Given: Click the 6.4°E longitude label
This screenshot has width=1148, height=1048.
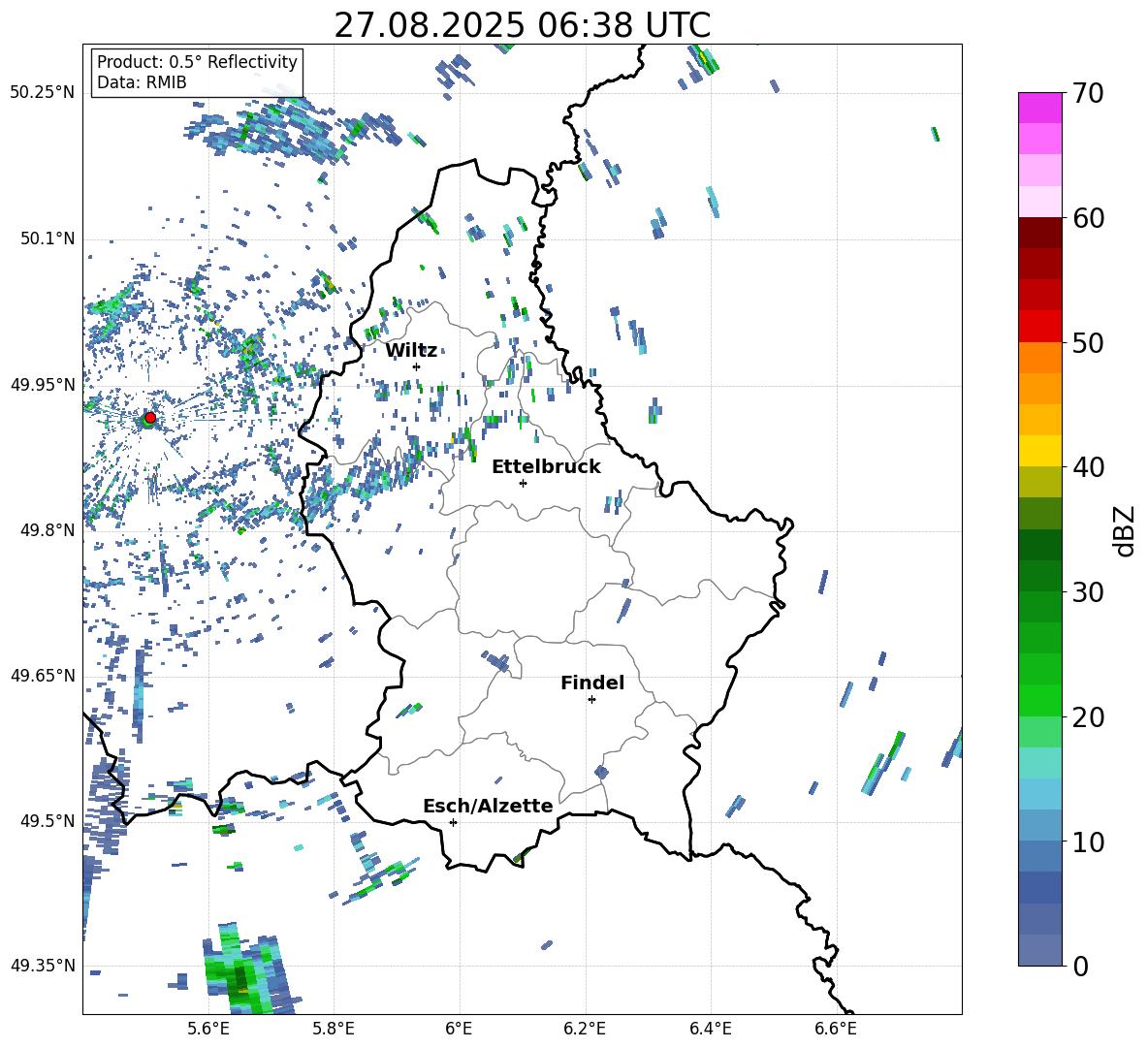Looking at the screenshot, I should click(x=710, y=1029).
